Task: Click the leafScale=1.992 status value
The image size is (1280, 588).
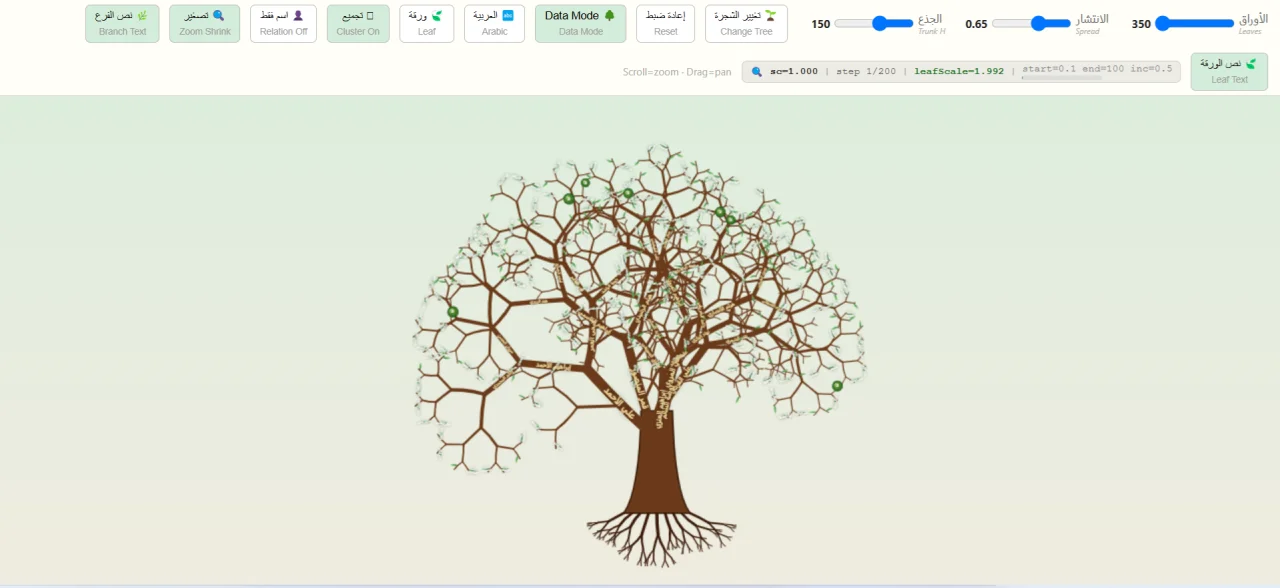Action: pos(959,71)
